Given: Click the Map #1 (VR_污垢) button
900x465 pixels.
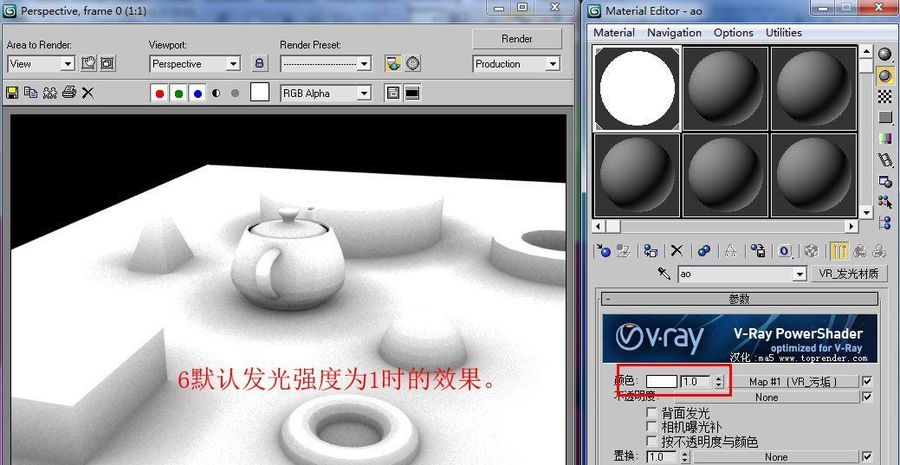Looking at the screenshot, I should [x=793, y=381].
